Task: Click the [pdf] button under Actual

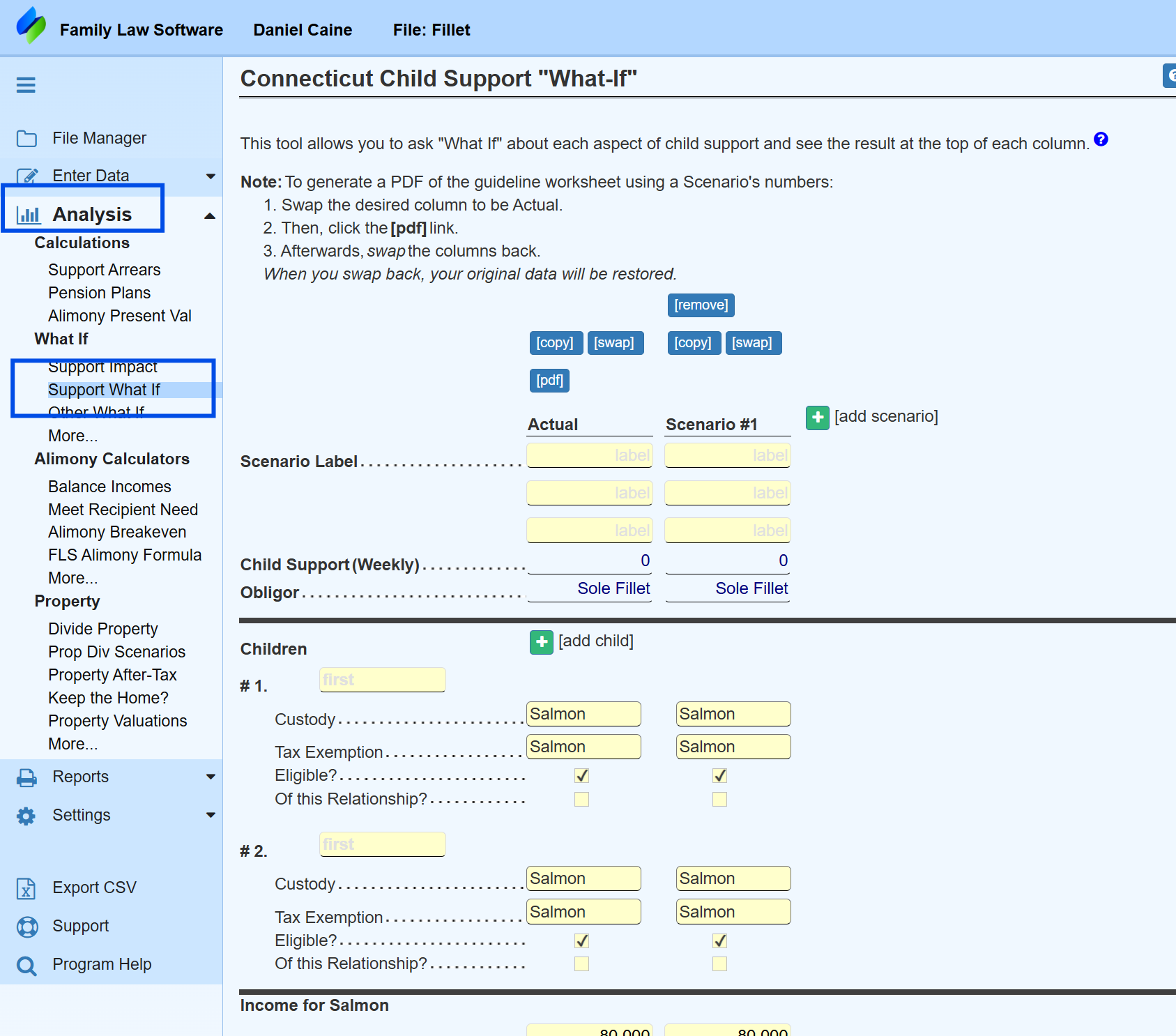Action: click(x=549, y=381)
